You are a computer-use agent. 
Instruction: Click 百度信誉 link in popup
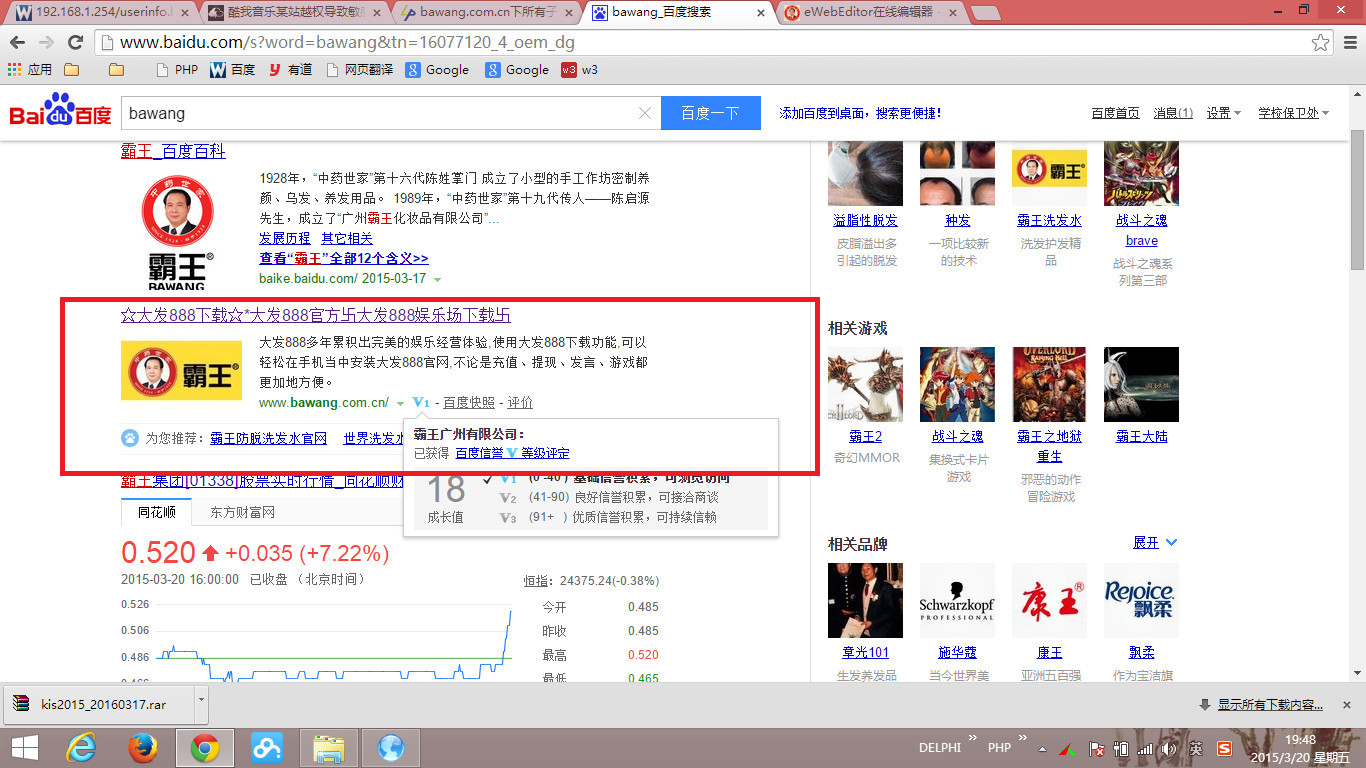click(479, 453)
